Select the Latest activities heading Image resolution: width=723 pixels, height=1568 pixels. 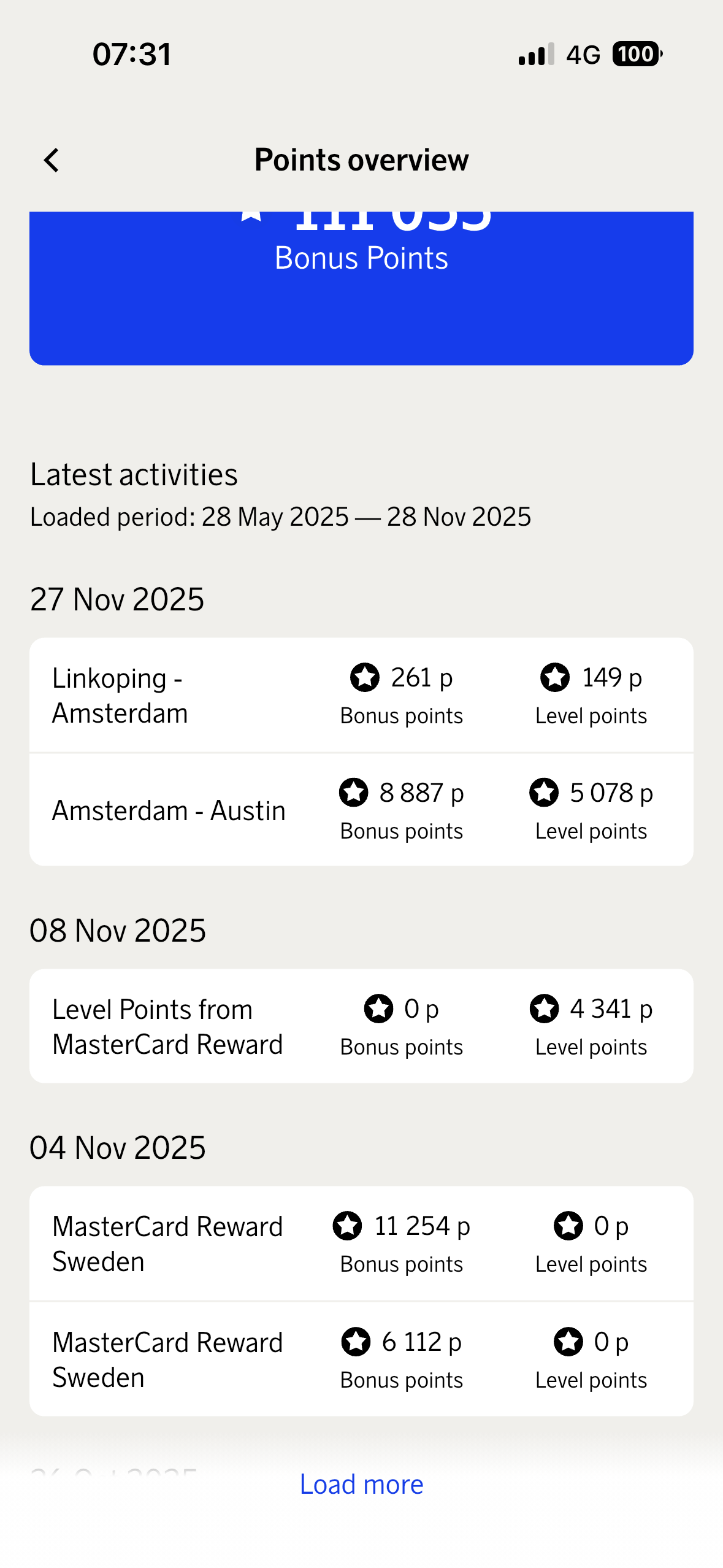click(134, 475)
